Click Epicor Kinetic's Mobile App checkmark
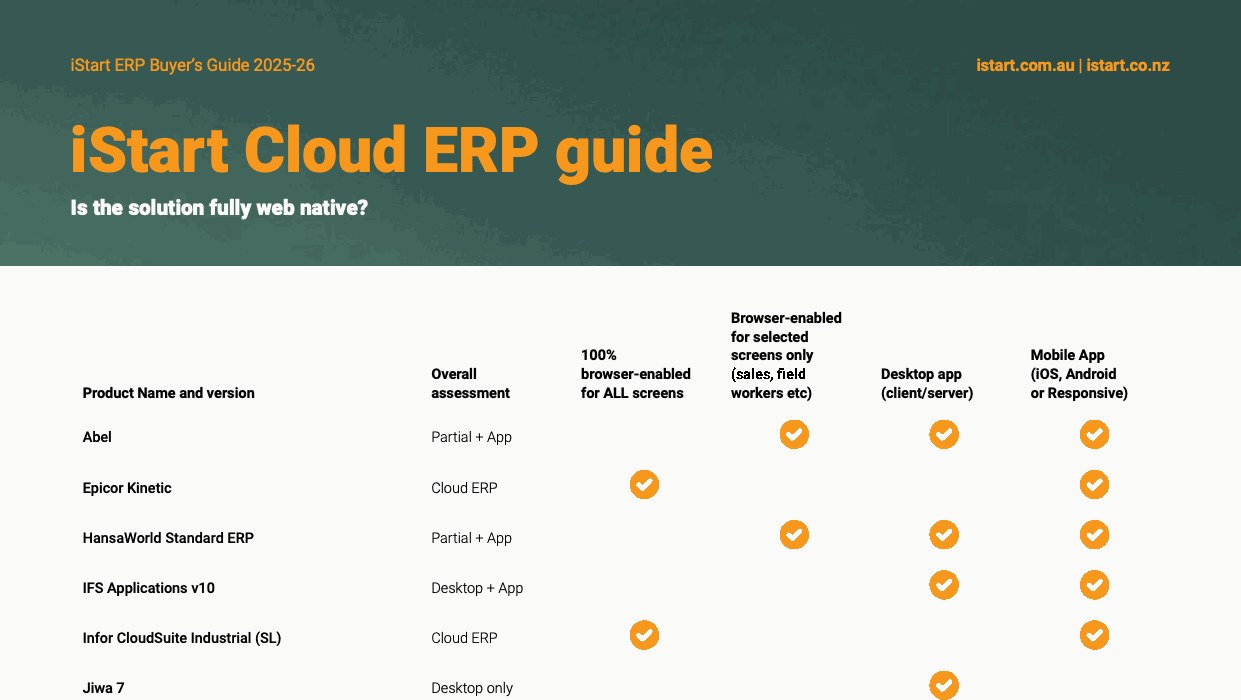1241x700 pixels. click(x=1094, y=485)
